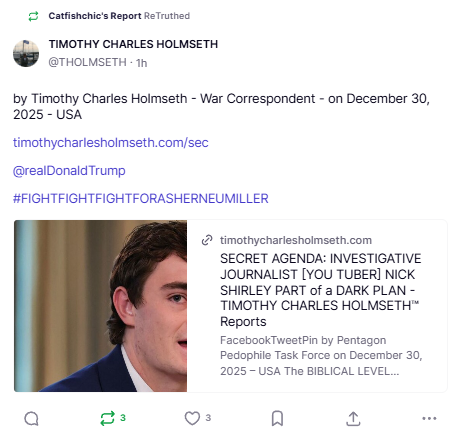
Task: Click the ReTruthed arrows icon at top
Action: coord(33,16)
